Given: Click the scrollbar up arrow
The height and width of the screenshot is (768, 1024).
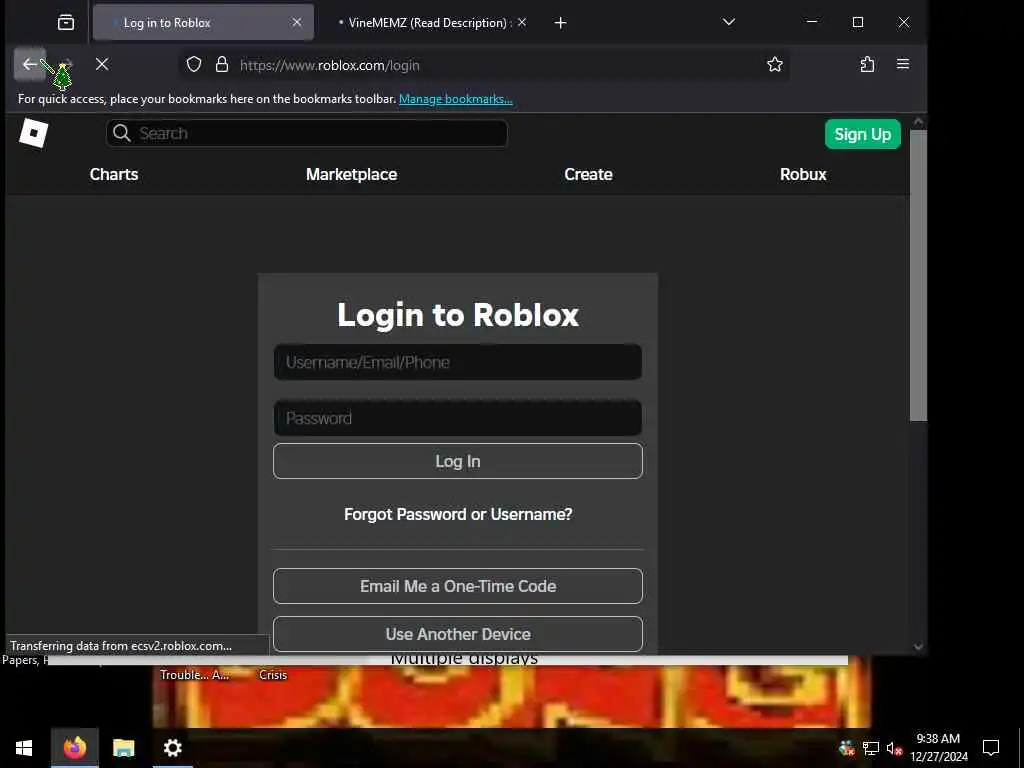Looking at the screenshot, I should [918, 121].
